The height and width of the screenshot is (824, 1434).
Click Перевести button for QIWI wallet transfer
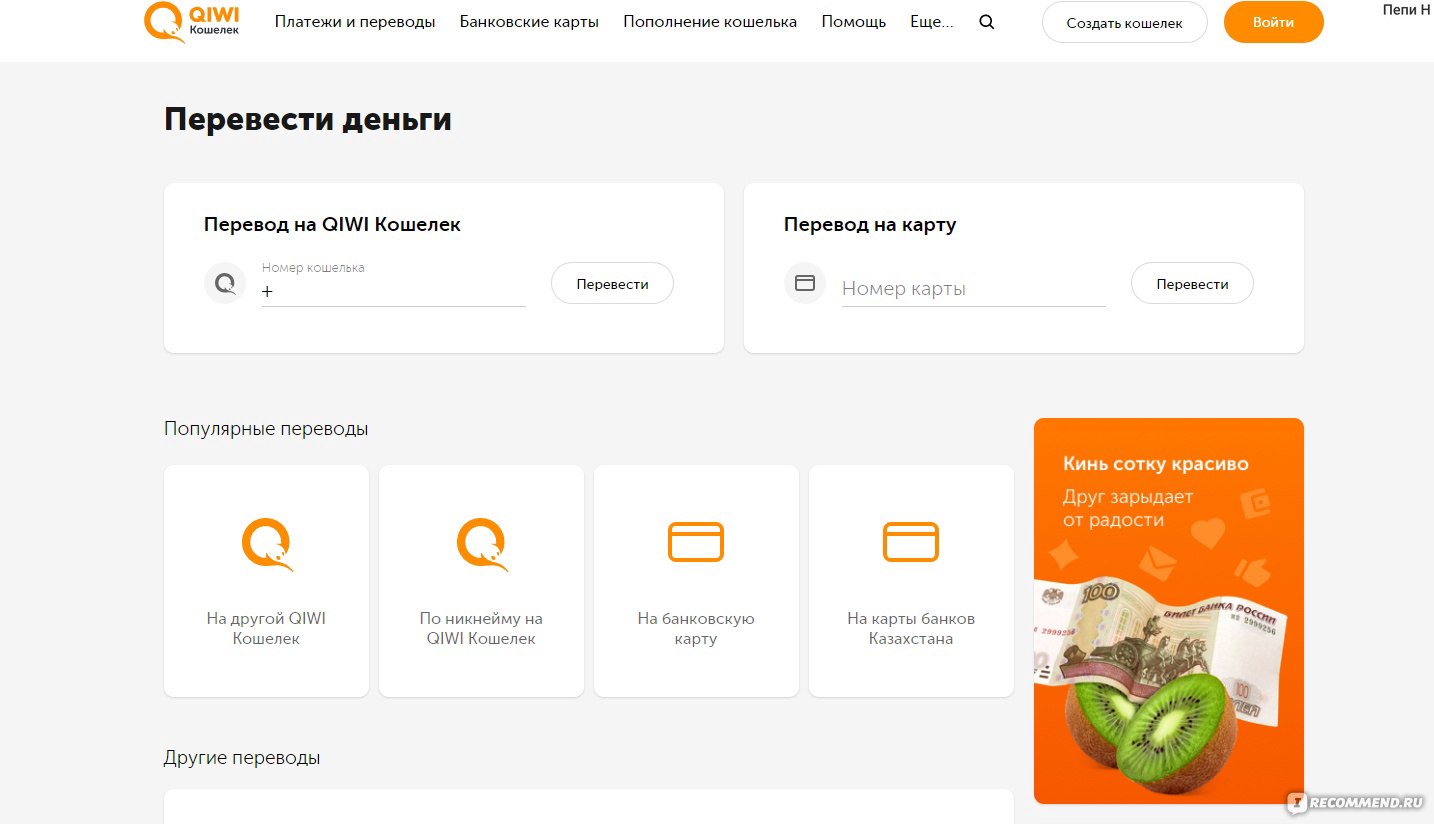tap(613, 284)
